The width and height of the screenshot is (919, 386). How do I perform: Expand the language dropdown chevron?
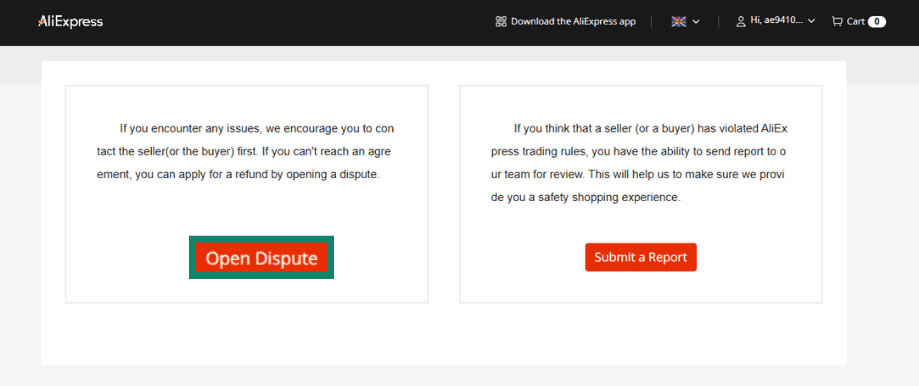[x=696, y=22]
